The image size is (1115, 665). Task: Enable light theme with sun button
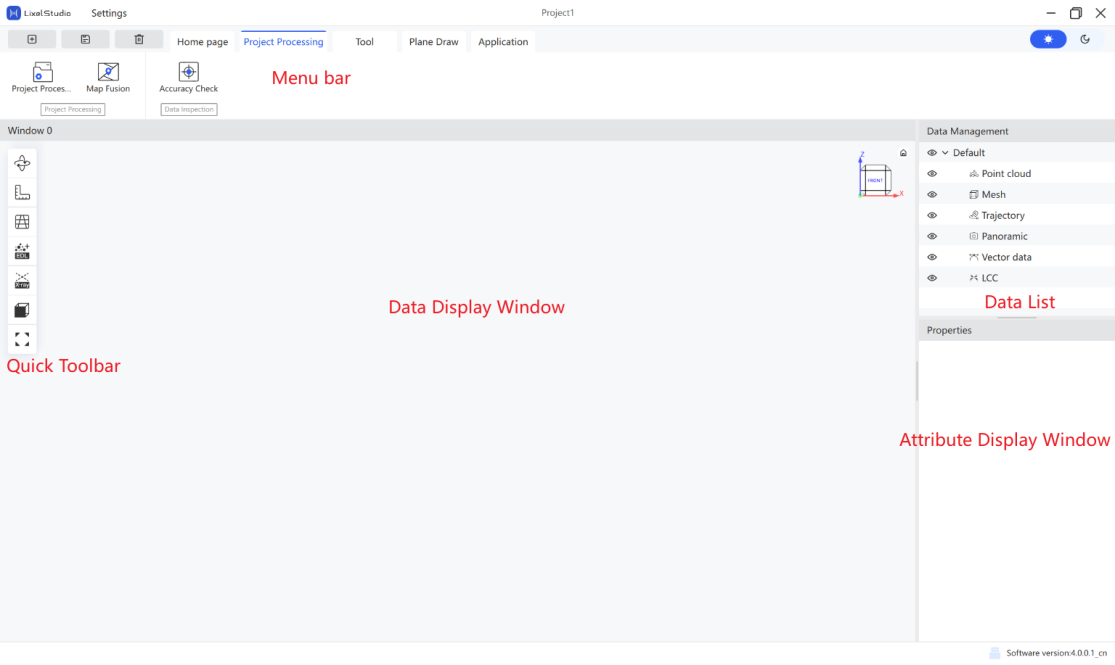tap(1048, 39)
